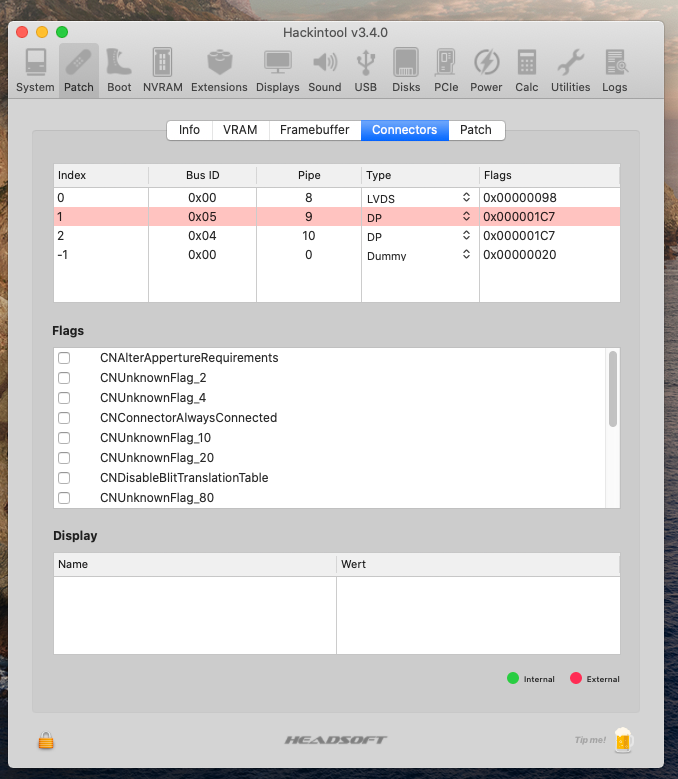The height and width of the screenshot is (779, 678).
Task: Enable CNUnknownFlag_4 checkbox
Action: pos(64,398)
